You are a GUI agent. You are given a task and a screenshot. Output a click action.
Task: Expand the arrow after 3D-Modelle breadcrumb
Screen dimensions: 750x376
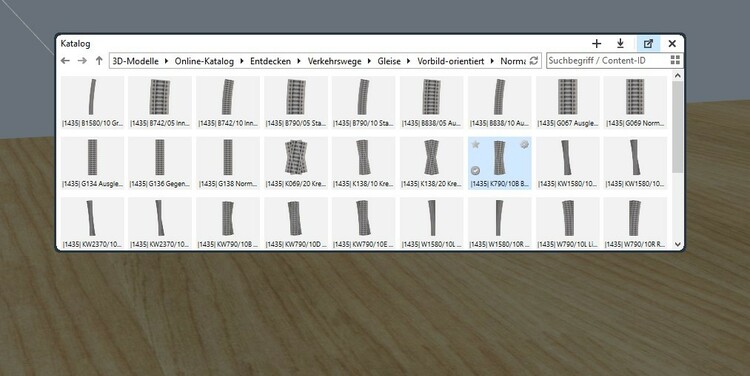(x=166, y=61)
